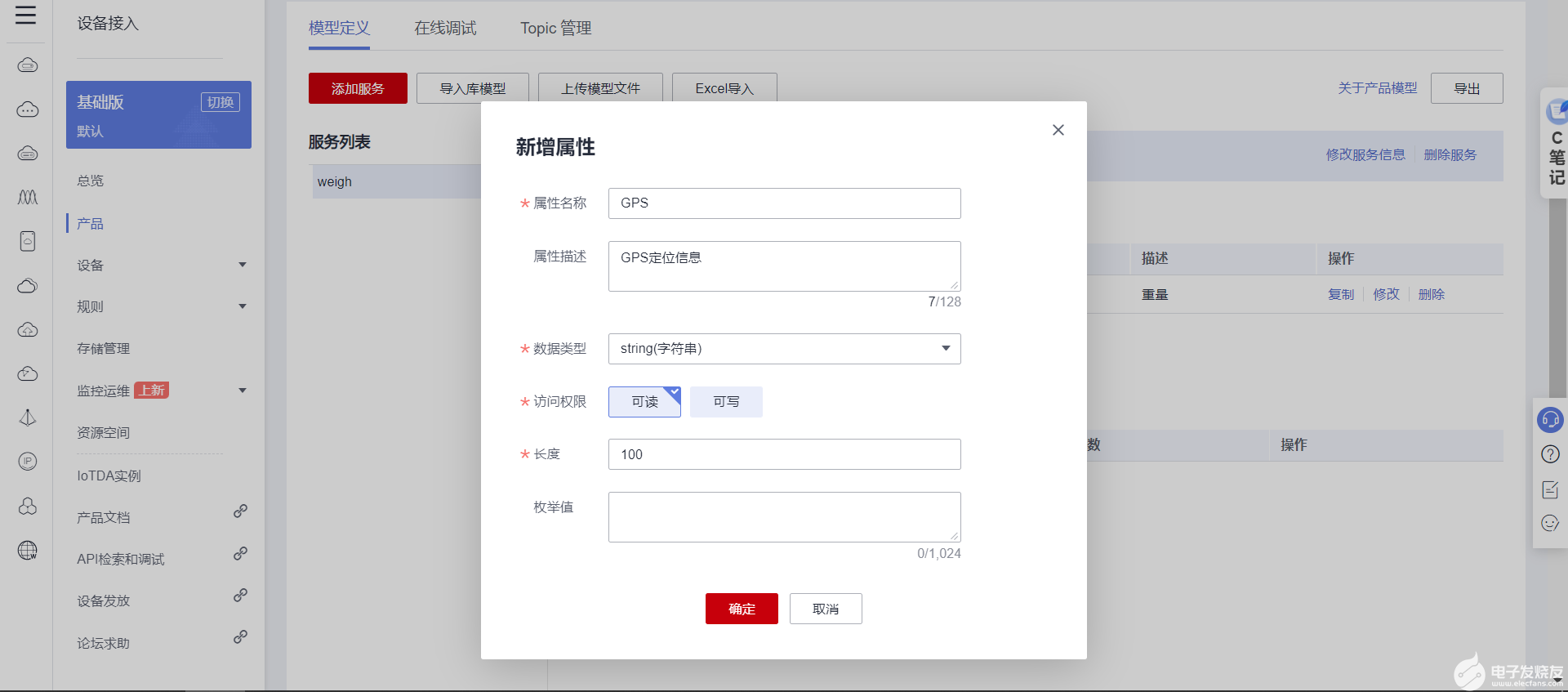This screenshot has width=1568, height=692.
Task: Open the 数据类型 string dropdown
Action: pyautogui.click(x=784, y=349)
